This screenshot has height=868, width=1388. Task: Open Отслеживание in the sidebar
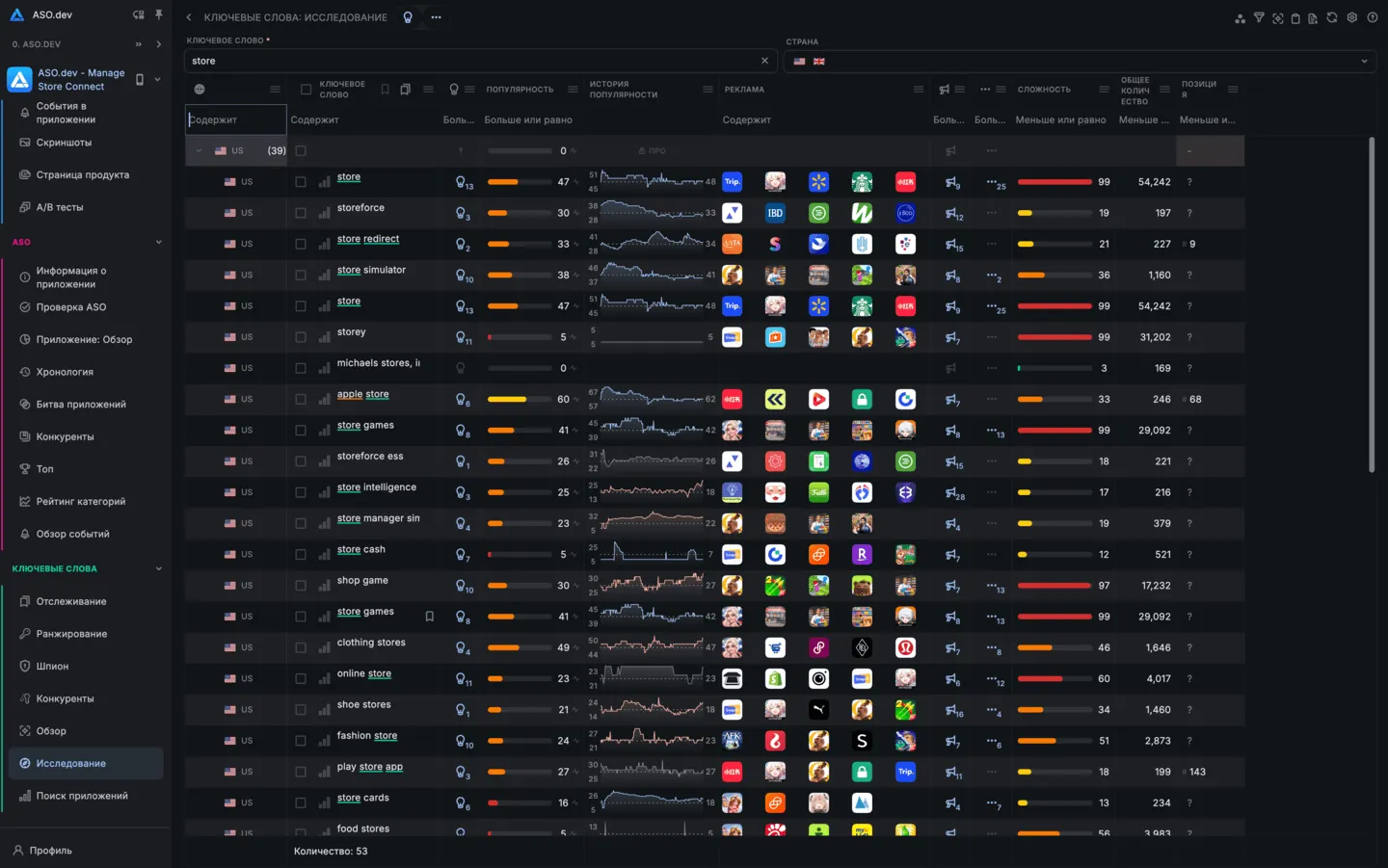pos(71,601)
